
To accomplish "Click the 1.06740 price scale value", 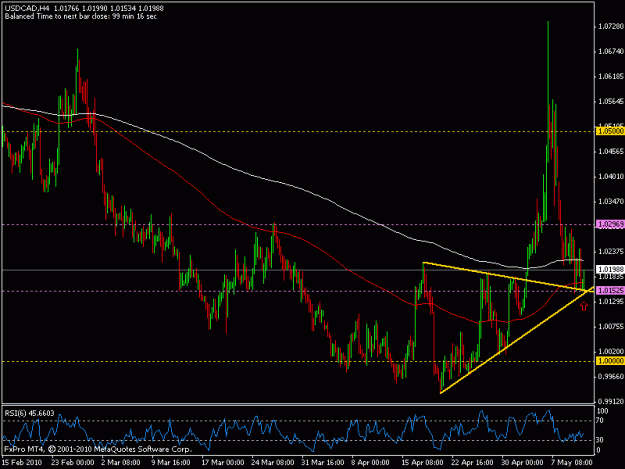I will pos(610,51).
